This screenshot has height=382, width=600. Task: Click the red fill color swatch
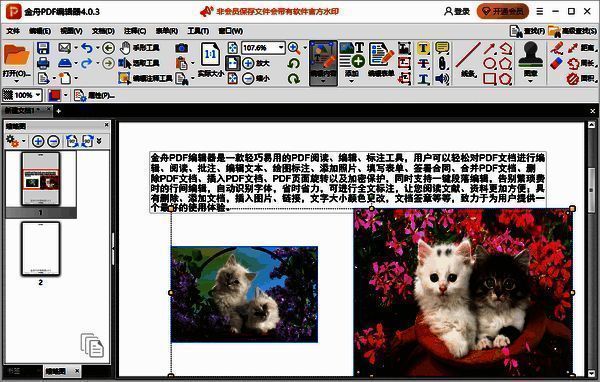(54, 95)
